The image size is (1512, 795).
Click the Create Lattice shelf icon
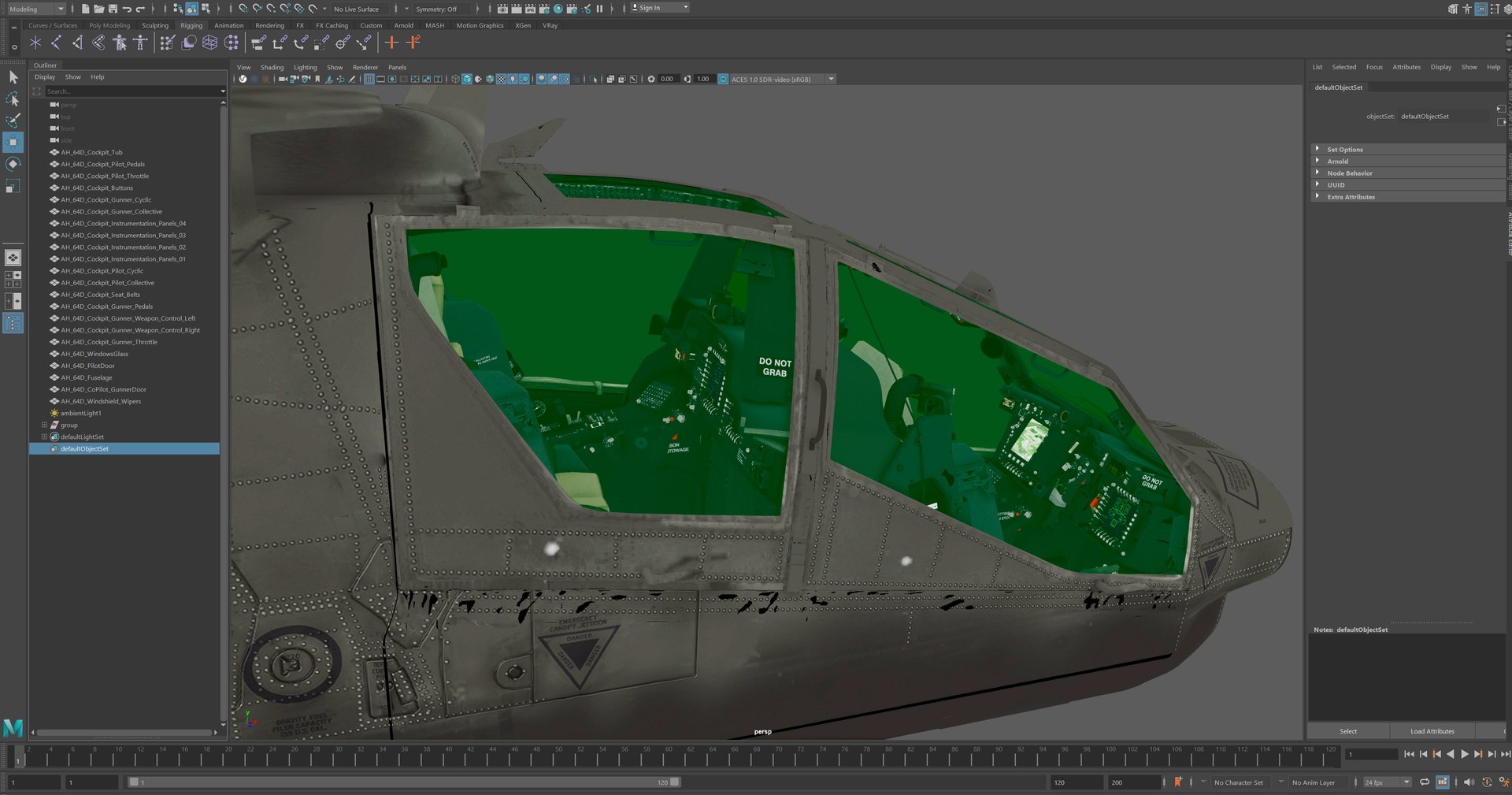[x=210, y=43]
